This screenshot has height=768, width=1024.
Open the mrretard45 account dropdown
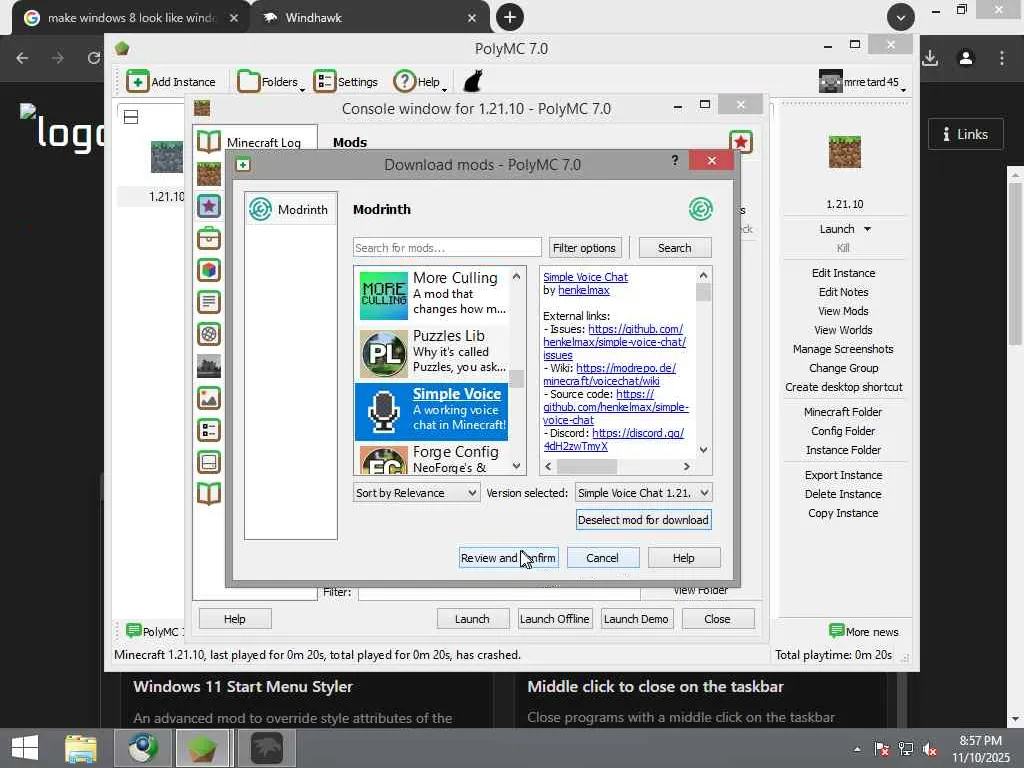863,82
